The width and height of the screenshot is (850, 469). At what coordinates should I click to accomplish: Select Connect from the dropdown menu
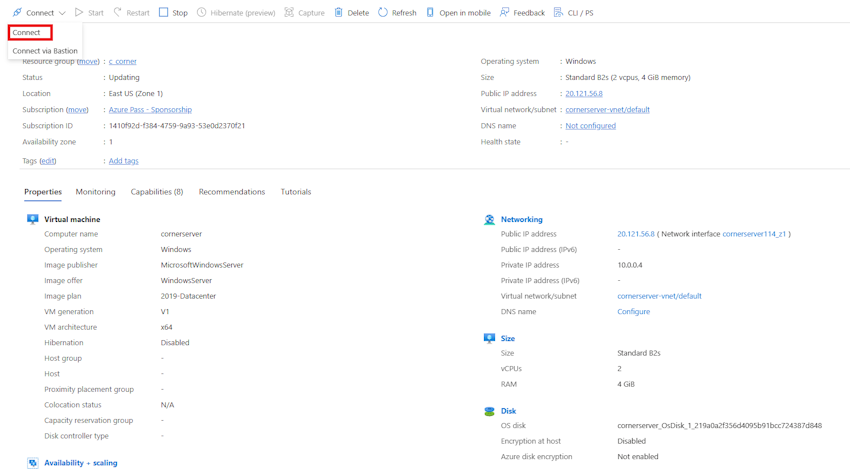27,33
